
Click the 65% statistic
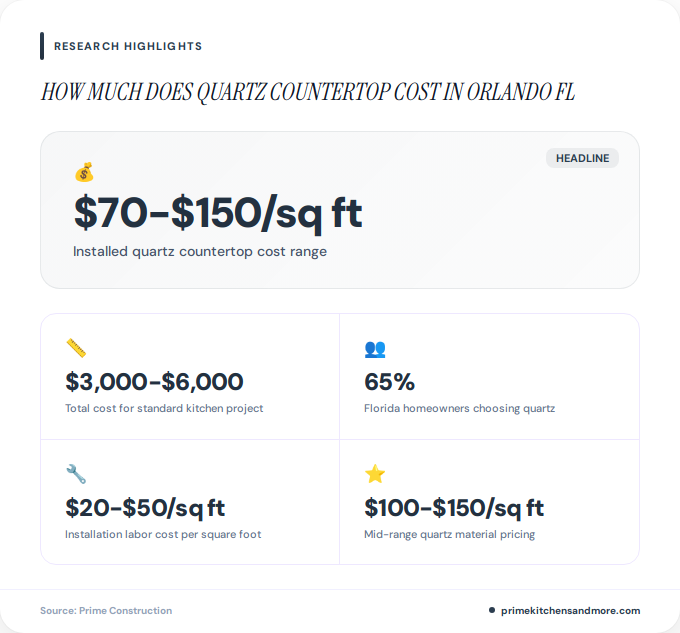[x=390, y=381]
